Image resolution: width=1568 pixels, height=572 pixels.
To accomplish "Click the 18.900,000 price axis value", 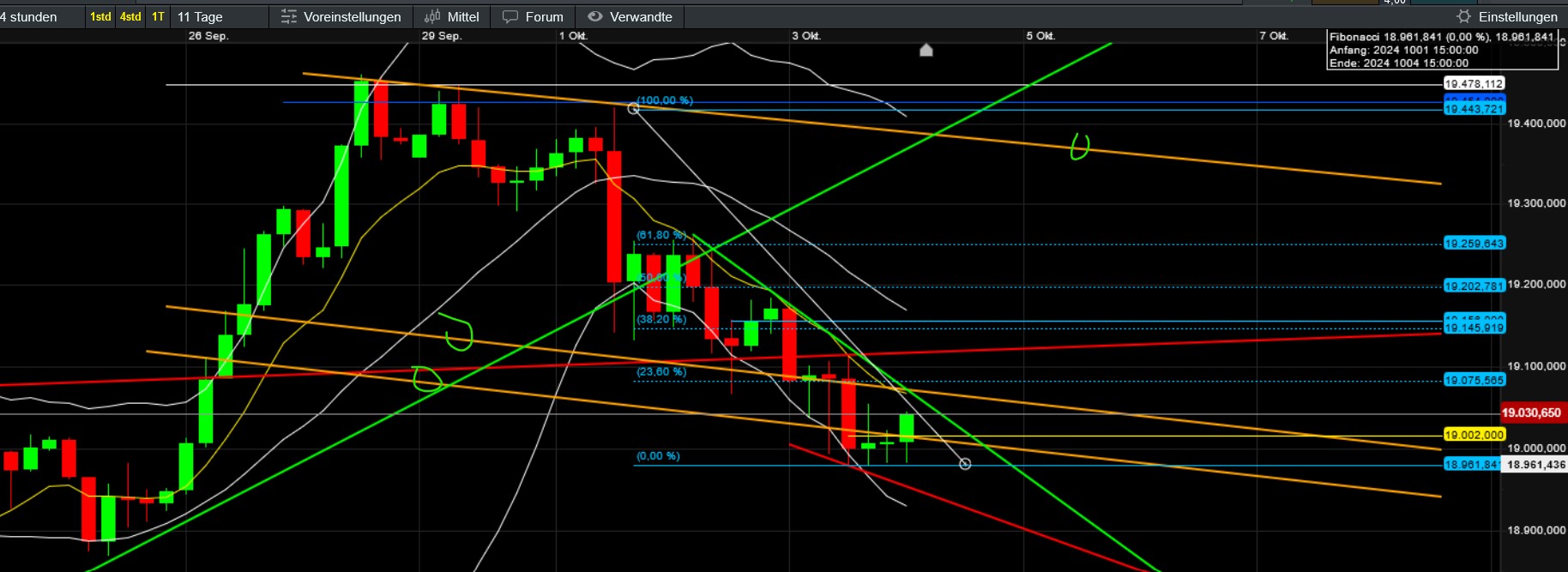I will point(1536,530).
